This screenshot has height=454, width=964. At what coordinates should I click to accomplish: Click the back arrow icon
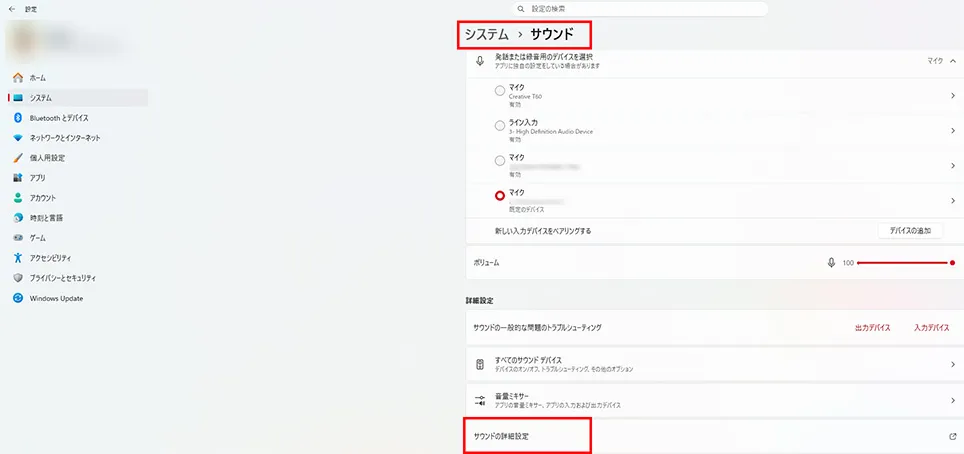(12, 9)
